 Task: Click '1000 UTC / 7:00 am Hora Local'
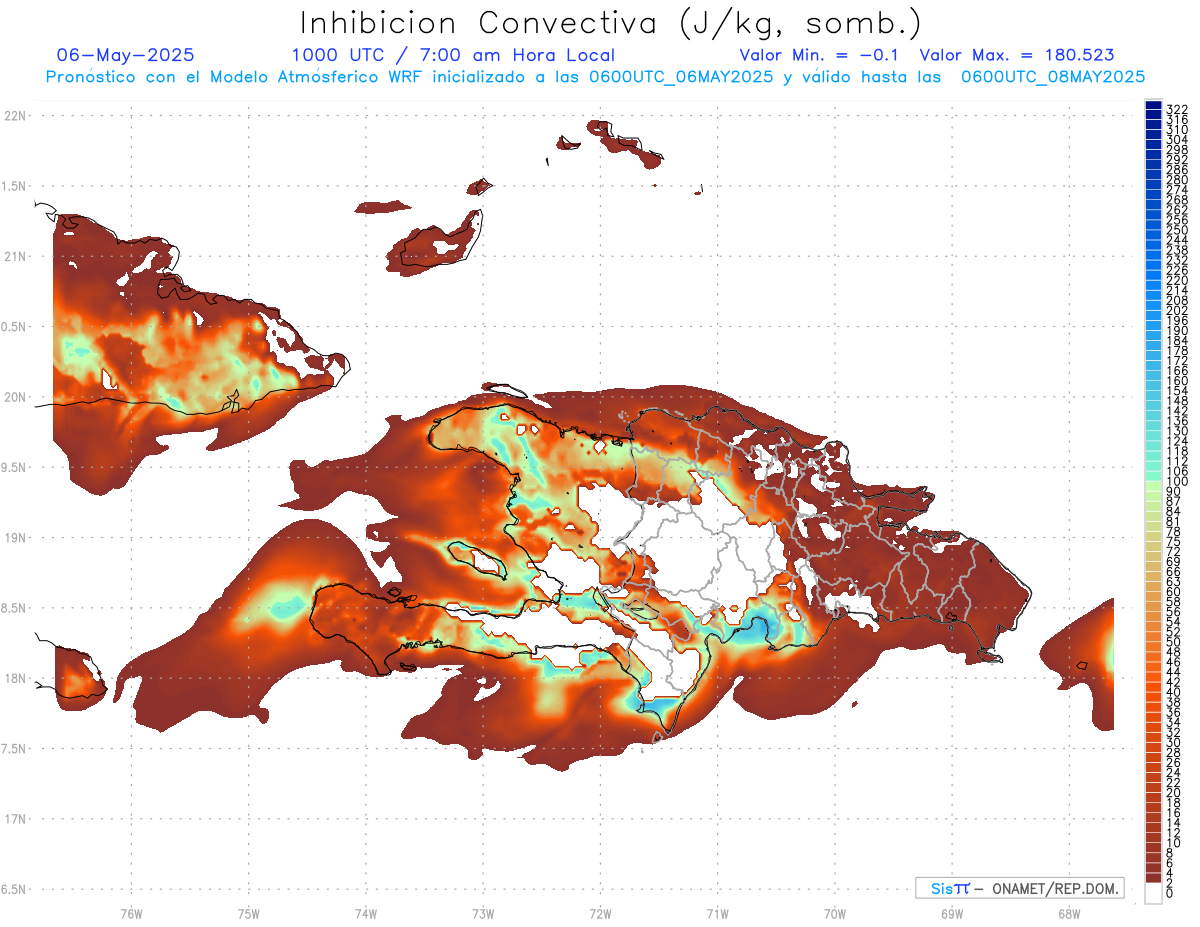(x=453, y=55)
